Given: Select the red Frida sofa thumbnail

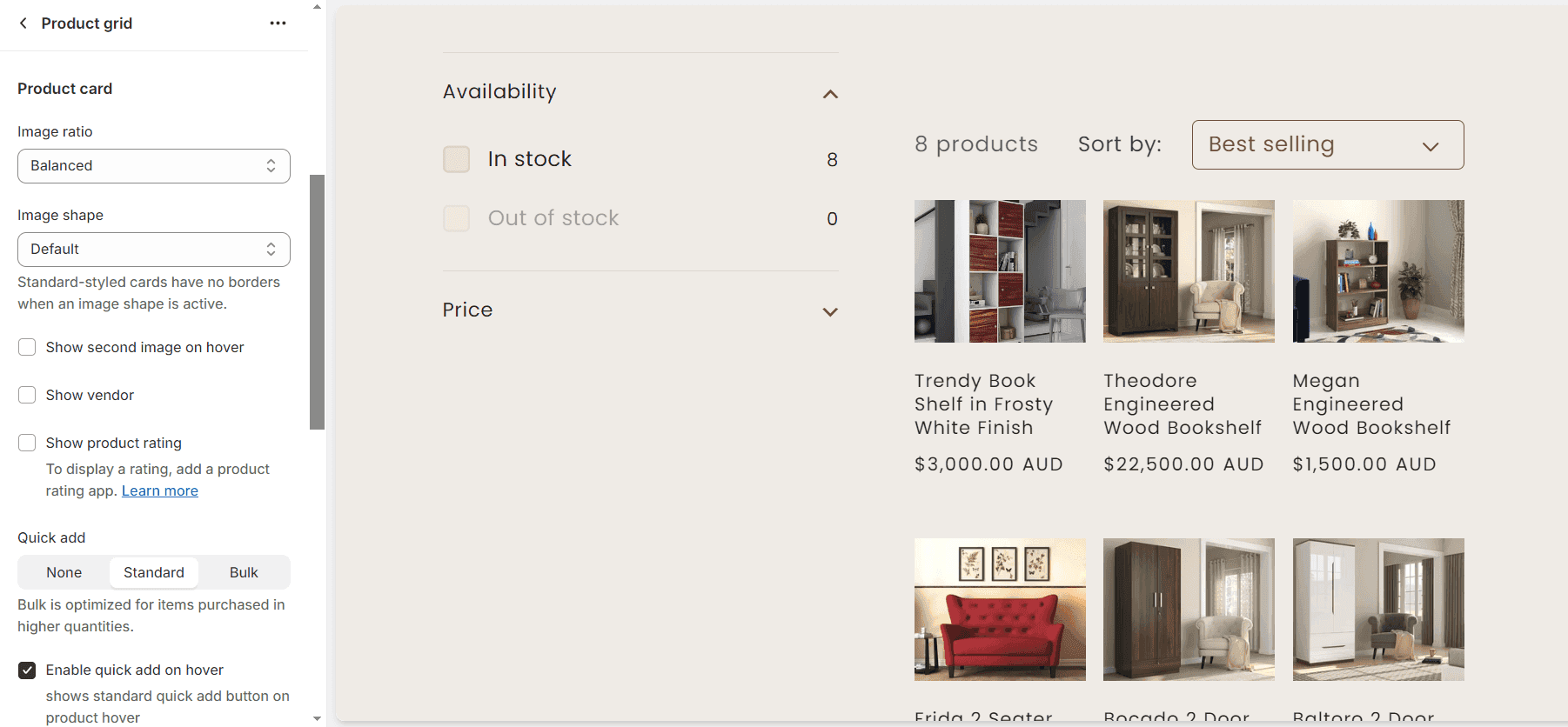Looking at the screenshot, I should click(1000, 610).
